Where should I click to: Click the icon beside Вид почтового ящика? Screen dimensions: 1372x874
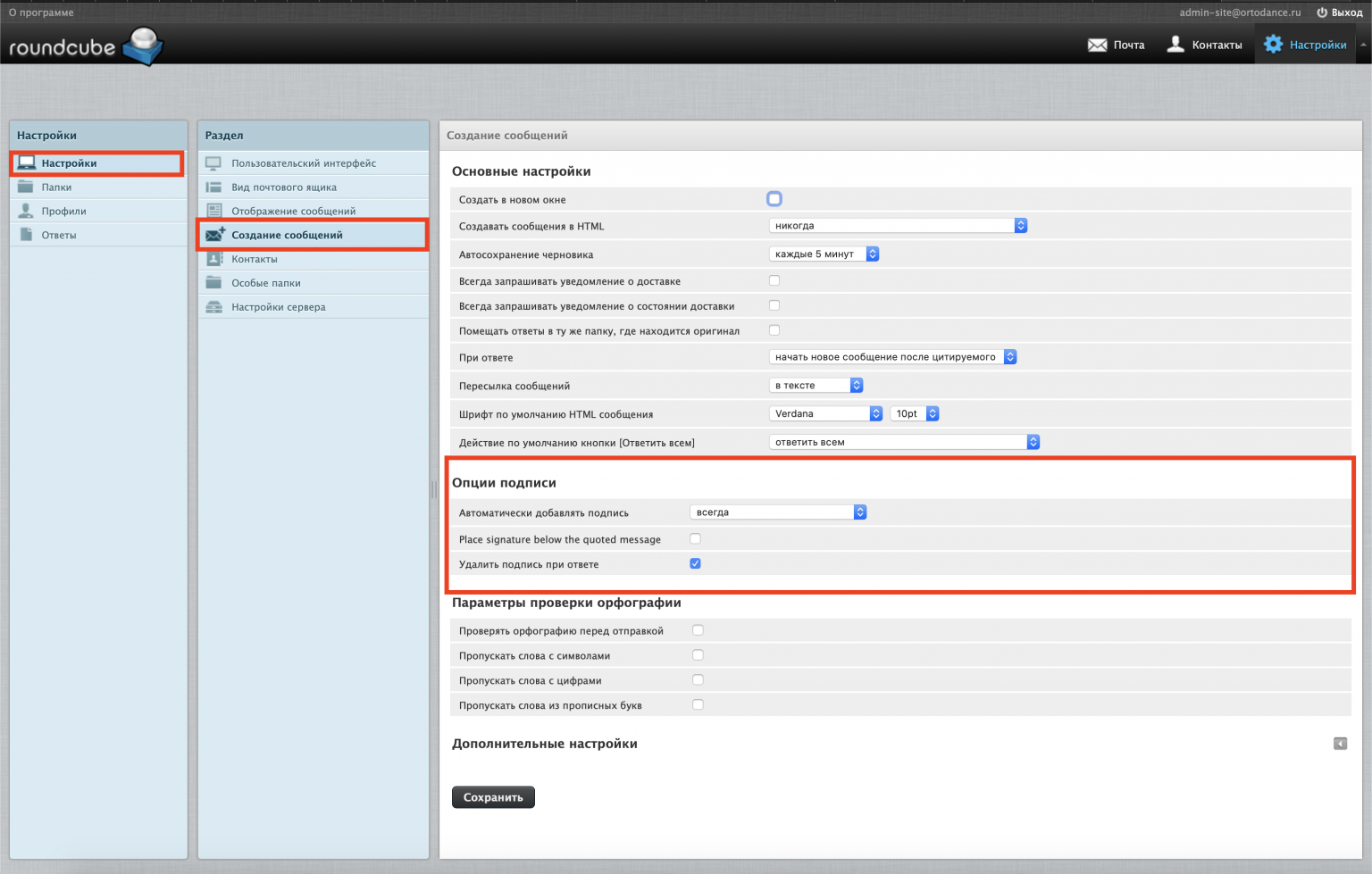213,187
